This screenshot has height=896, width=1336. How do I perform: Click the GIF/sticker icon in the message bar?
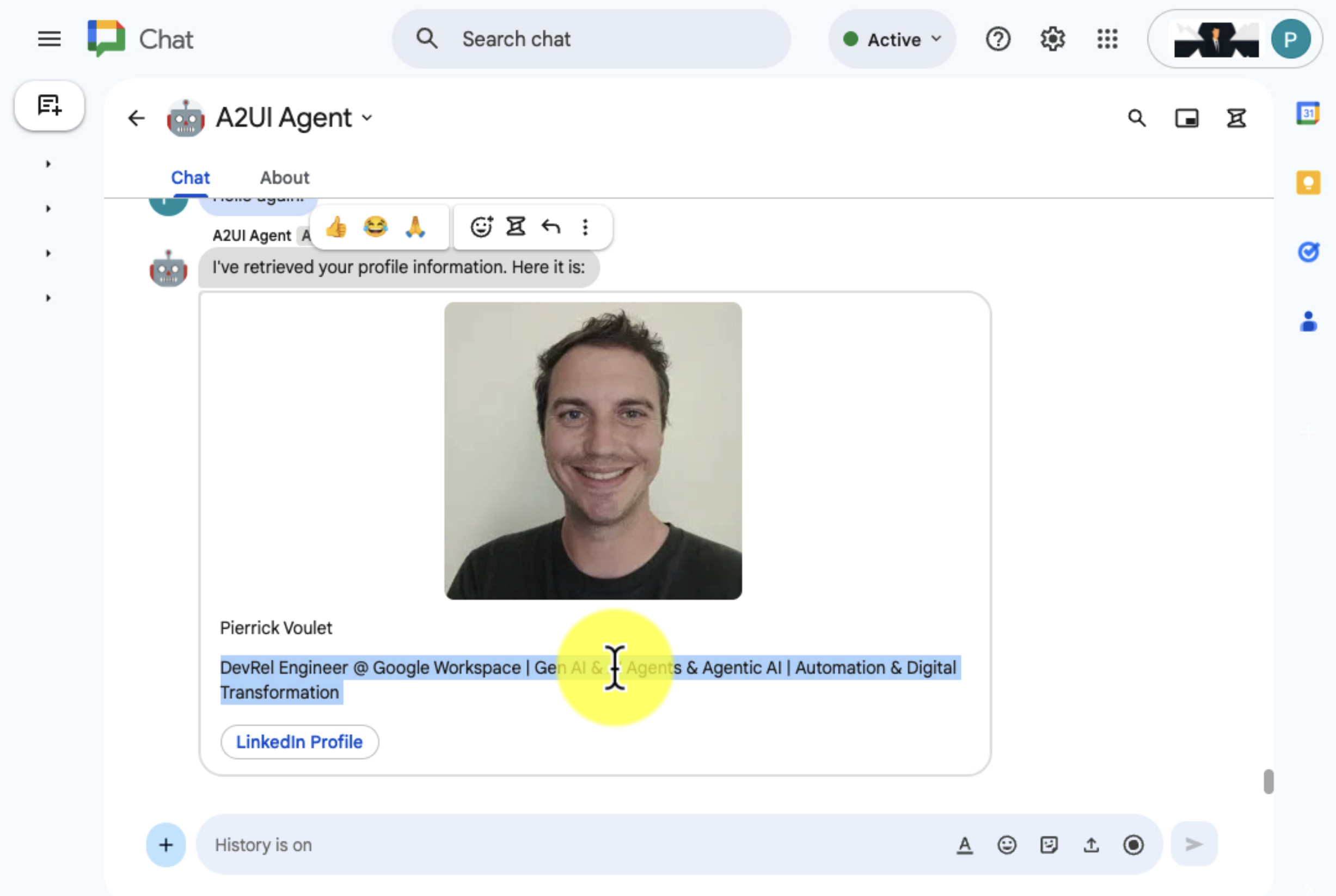[x=1050, y=845]
